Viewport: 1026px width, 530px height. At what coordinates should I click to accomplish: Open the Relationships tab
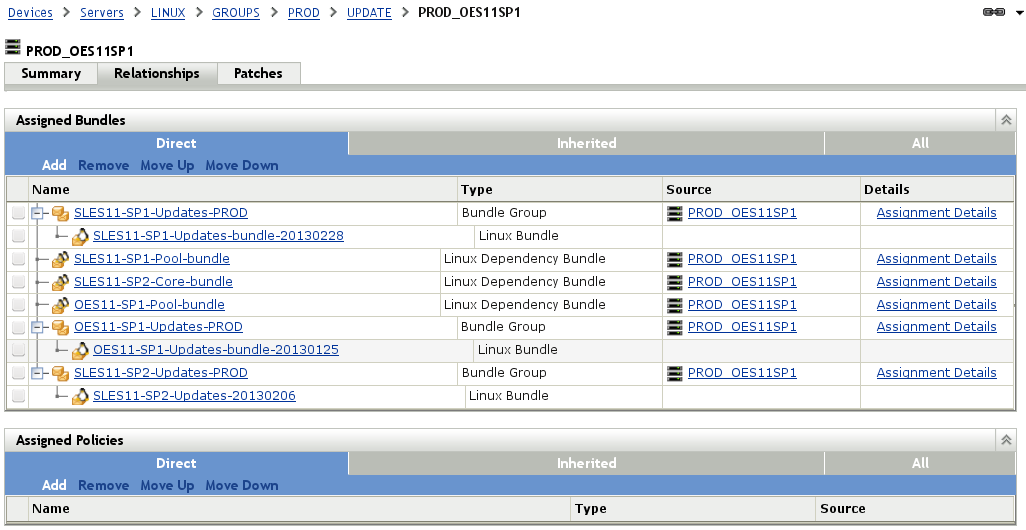(x=157, y=73)
